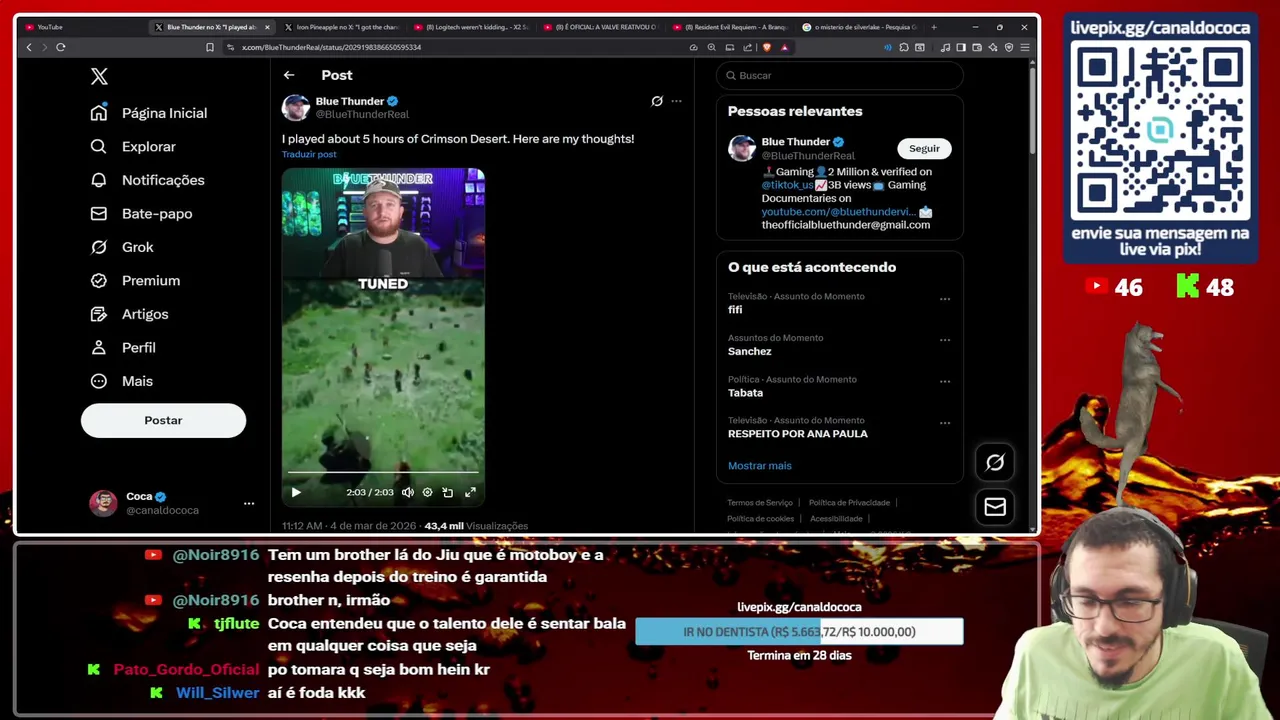The image size is (1280, 720).
Task: Open the youtube.com/@bluethundervi link
Action: click(x=838, y=212)
